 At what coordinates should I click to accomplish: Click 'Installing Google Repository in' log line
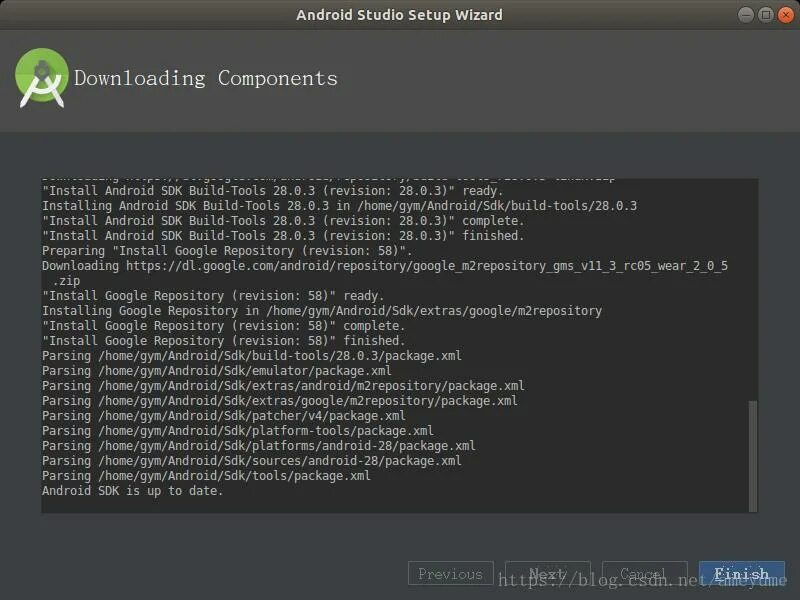[322, 311]
